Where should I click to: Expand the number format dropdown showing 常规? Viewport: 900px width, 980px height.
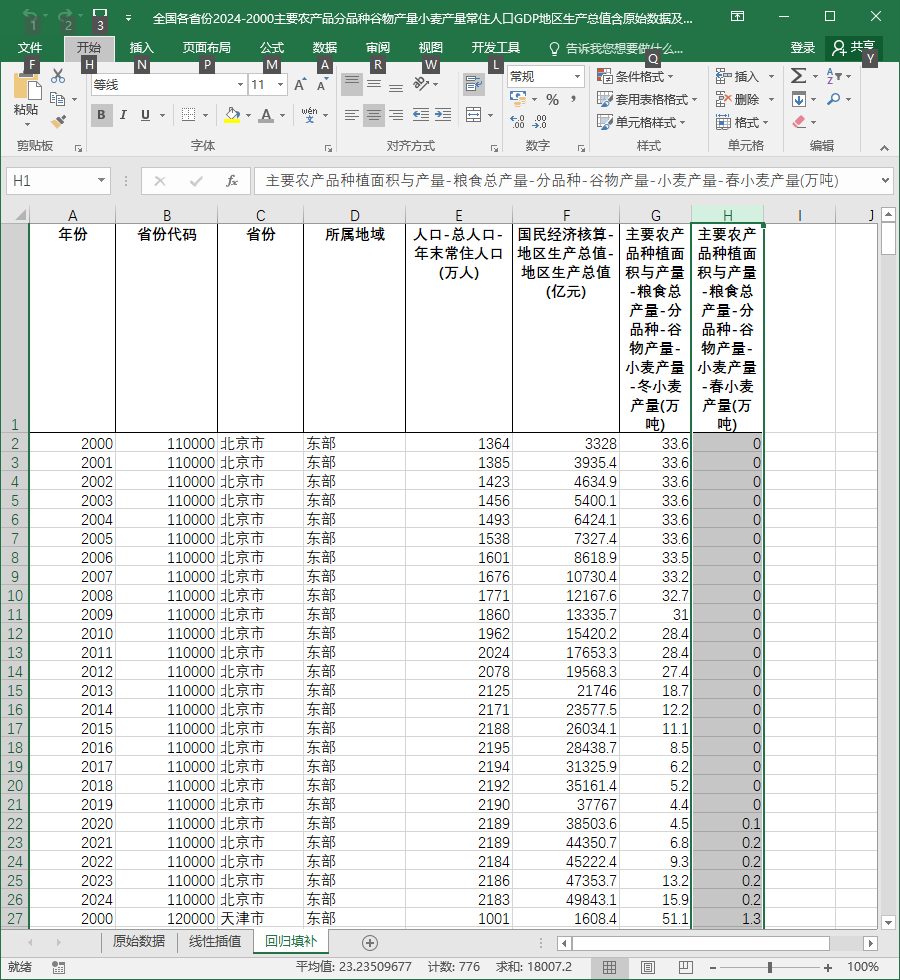578,77
